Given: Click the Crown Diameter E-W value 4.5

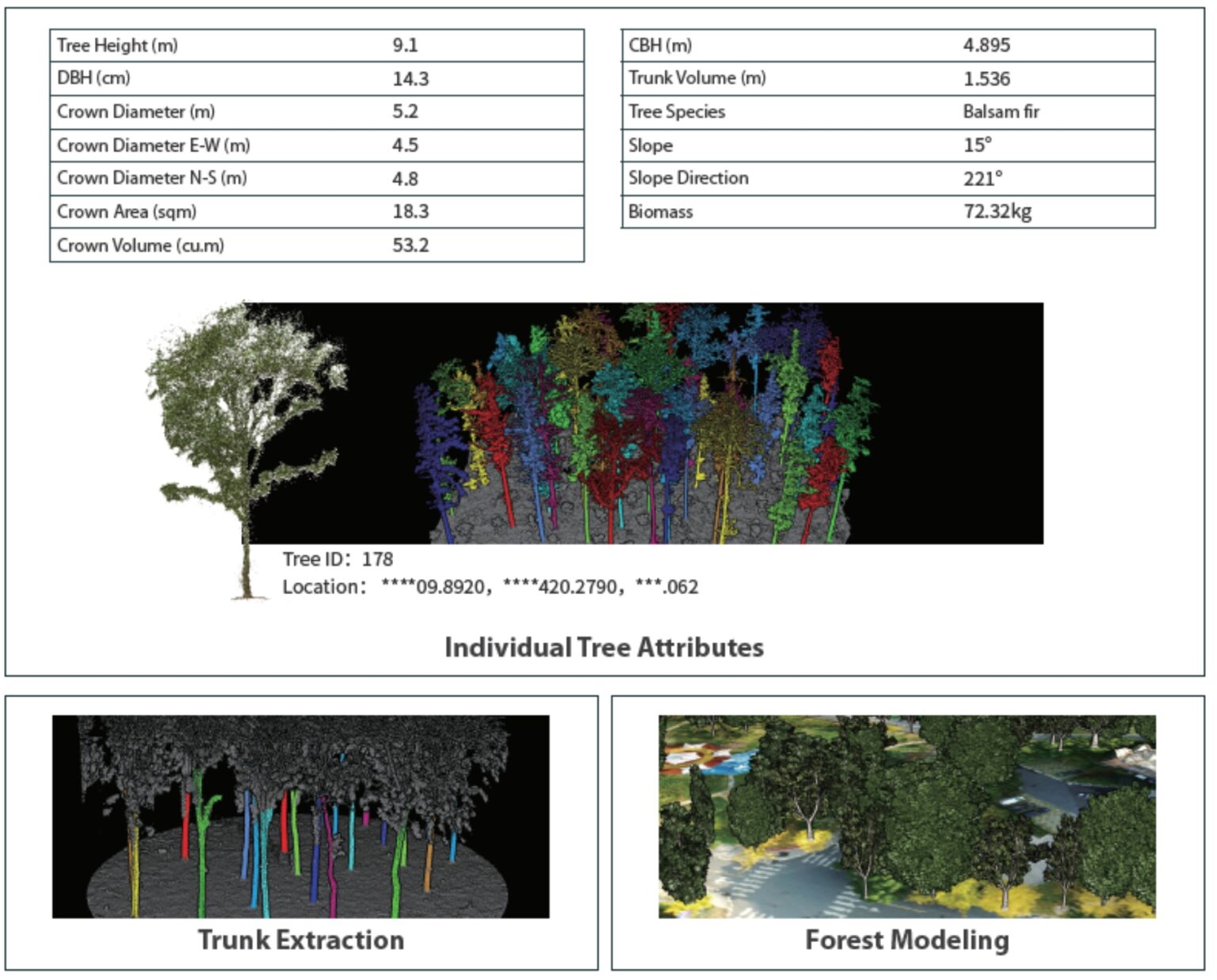Looking at the screenshot, I should [x=405, y=146].
